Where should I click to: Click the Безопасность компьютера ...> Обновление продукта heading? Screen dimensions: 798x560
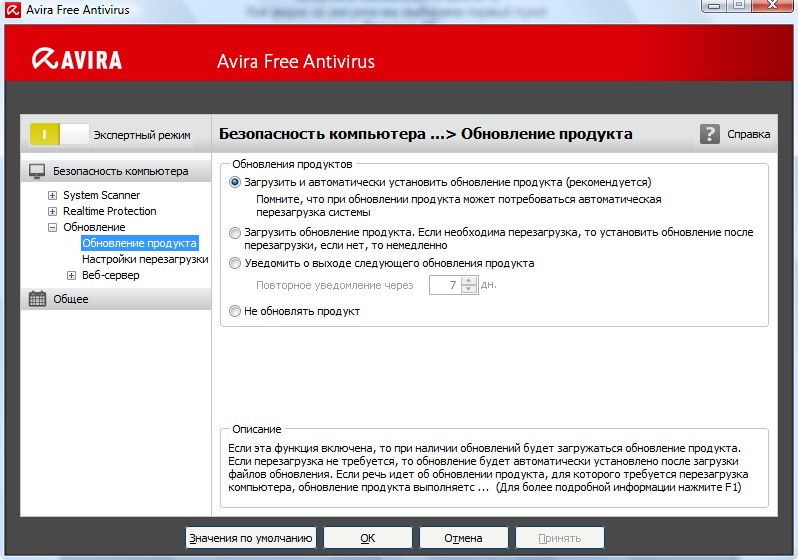pos(425,134)
